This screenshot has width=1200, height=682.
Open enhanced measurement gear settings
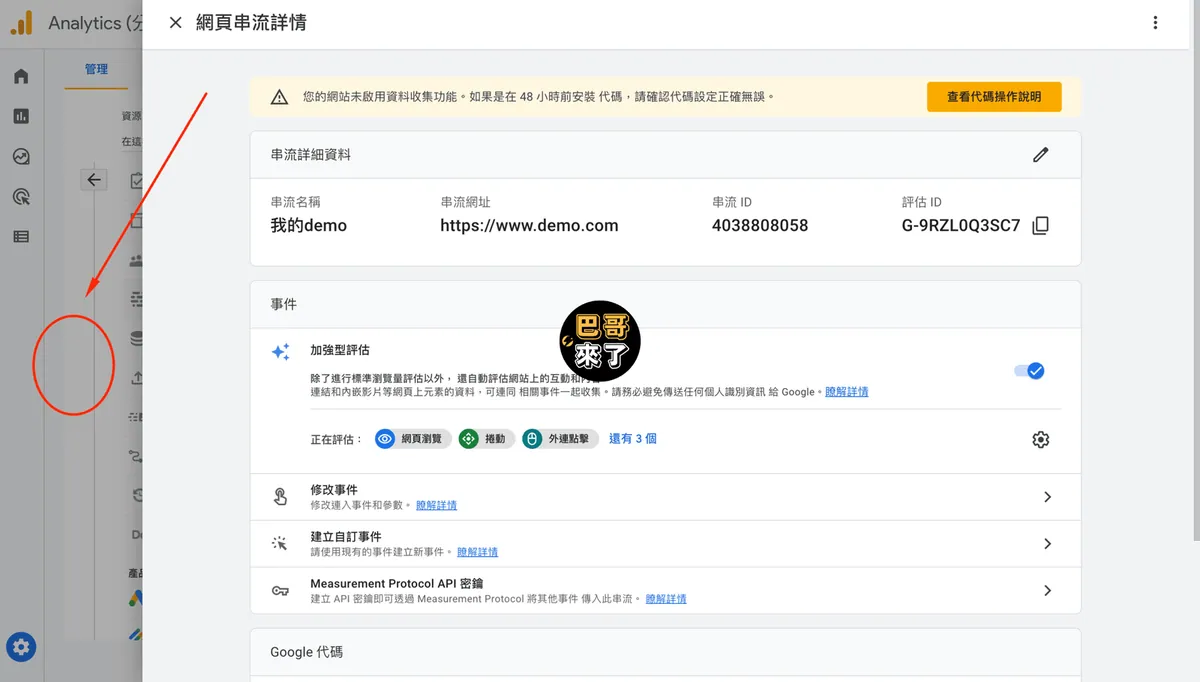(x=1041, y=439)
